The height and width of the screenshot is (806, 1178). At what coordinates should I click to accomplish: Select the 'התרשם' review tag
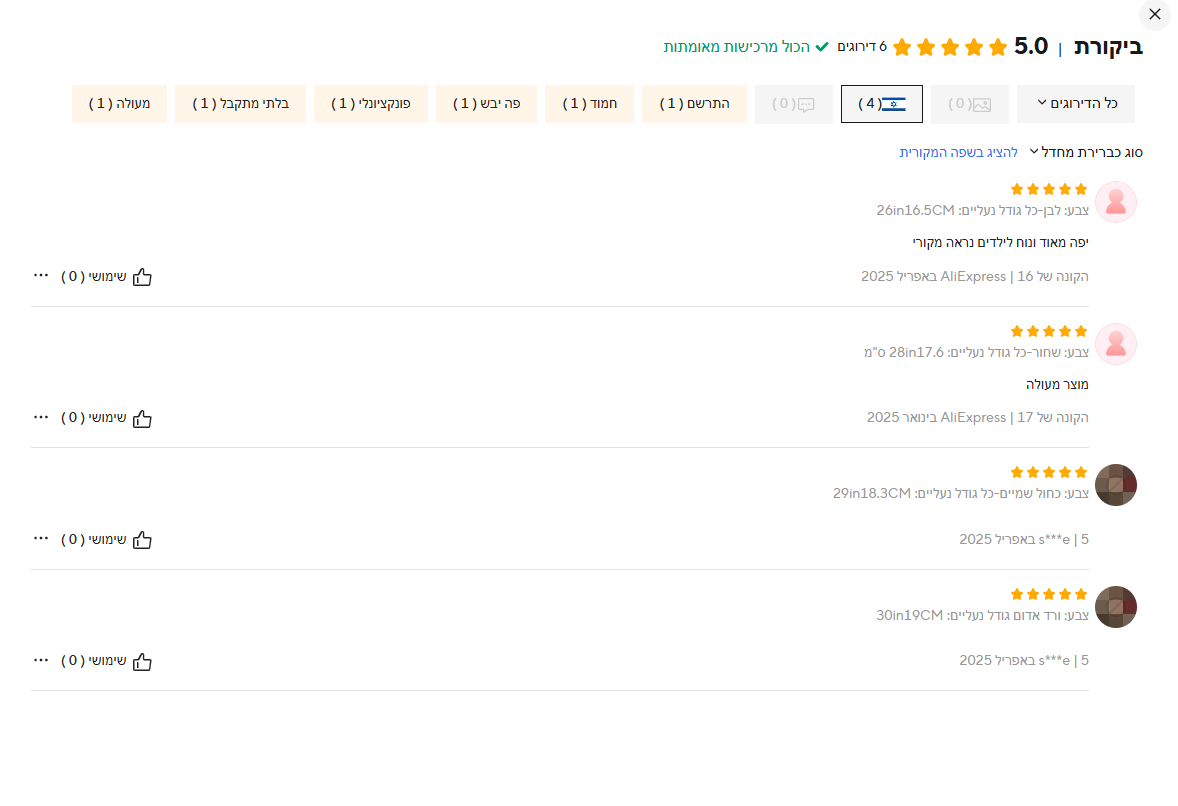click(x=694, y=104)
